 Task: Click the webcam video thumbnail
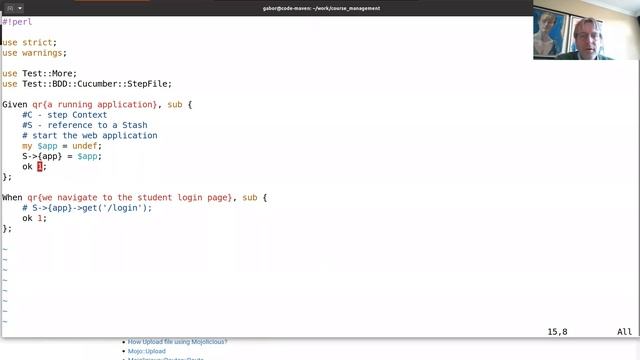[586, 30]
